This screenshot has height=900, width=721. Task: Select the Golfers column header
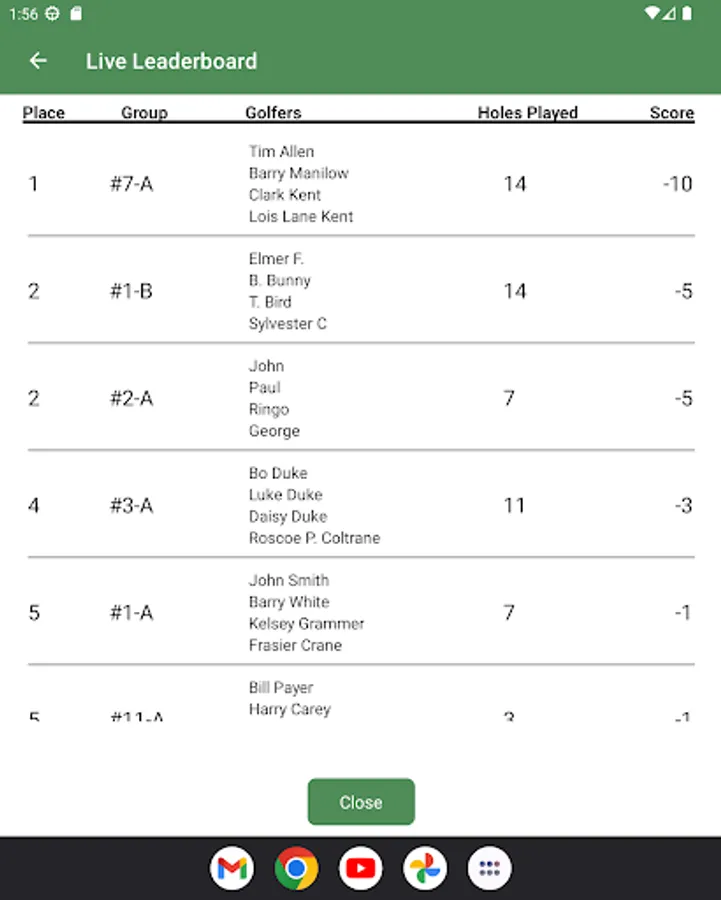[x=273, y=112]
